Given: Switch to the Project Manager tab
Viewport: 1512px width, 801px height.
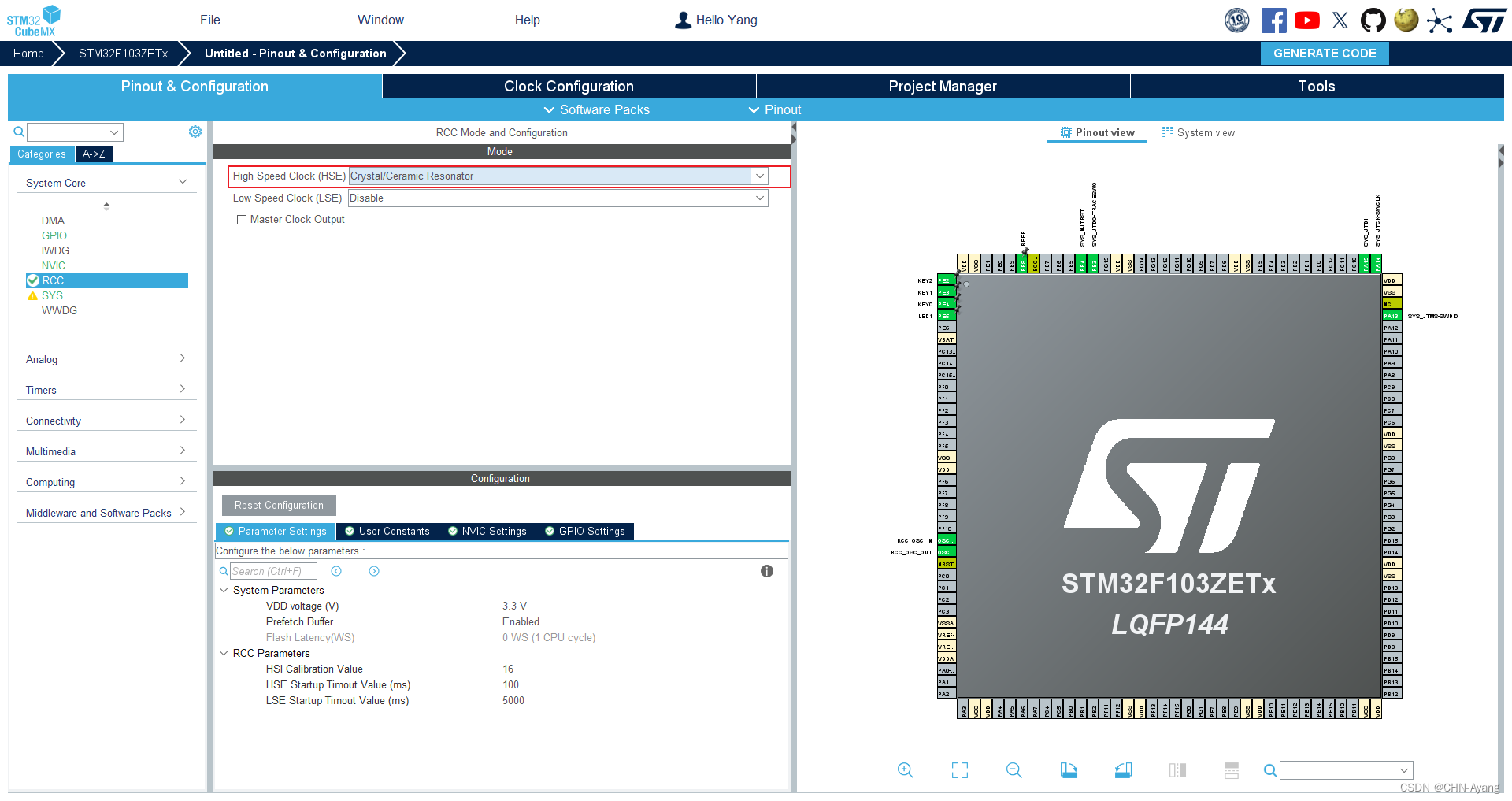Looking at the screenshot, I should [x=943, y=87].
